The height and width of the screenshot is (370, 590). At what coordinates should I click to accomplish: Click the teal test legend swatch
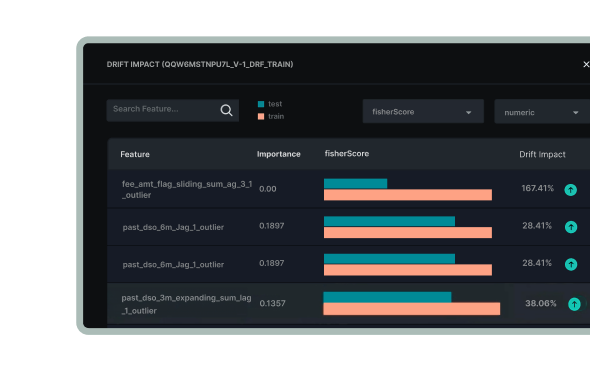(x=261, y=104)
